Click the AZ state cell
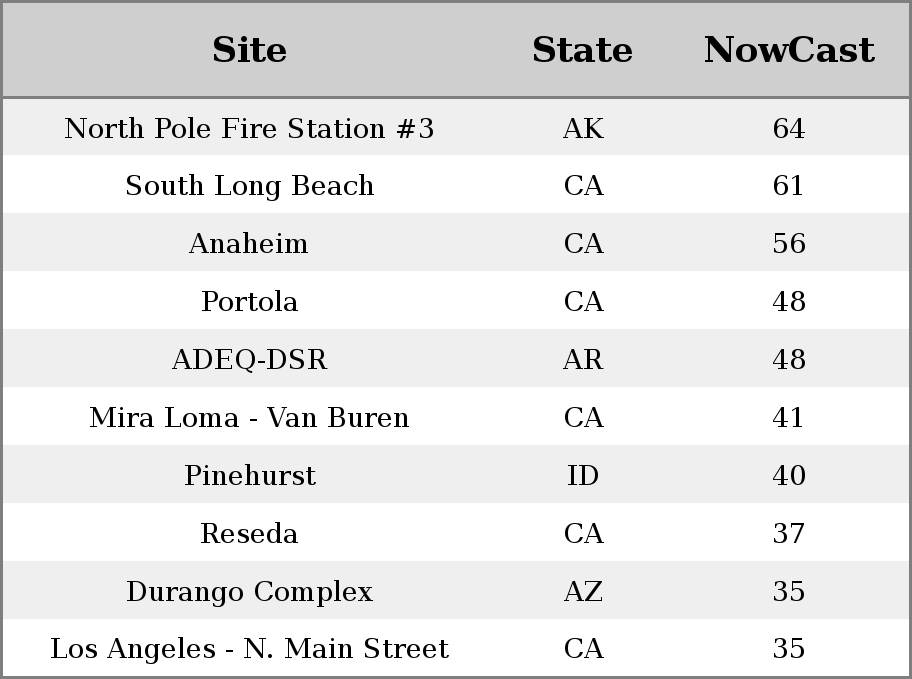Image resolution: width=912 pixels, height=679 pixels. coord(583,592)
